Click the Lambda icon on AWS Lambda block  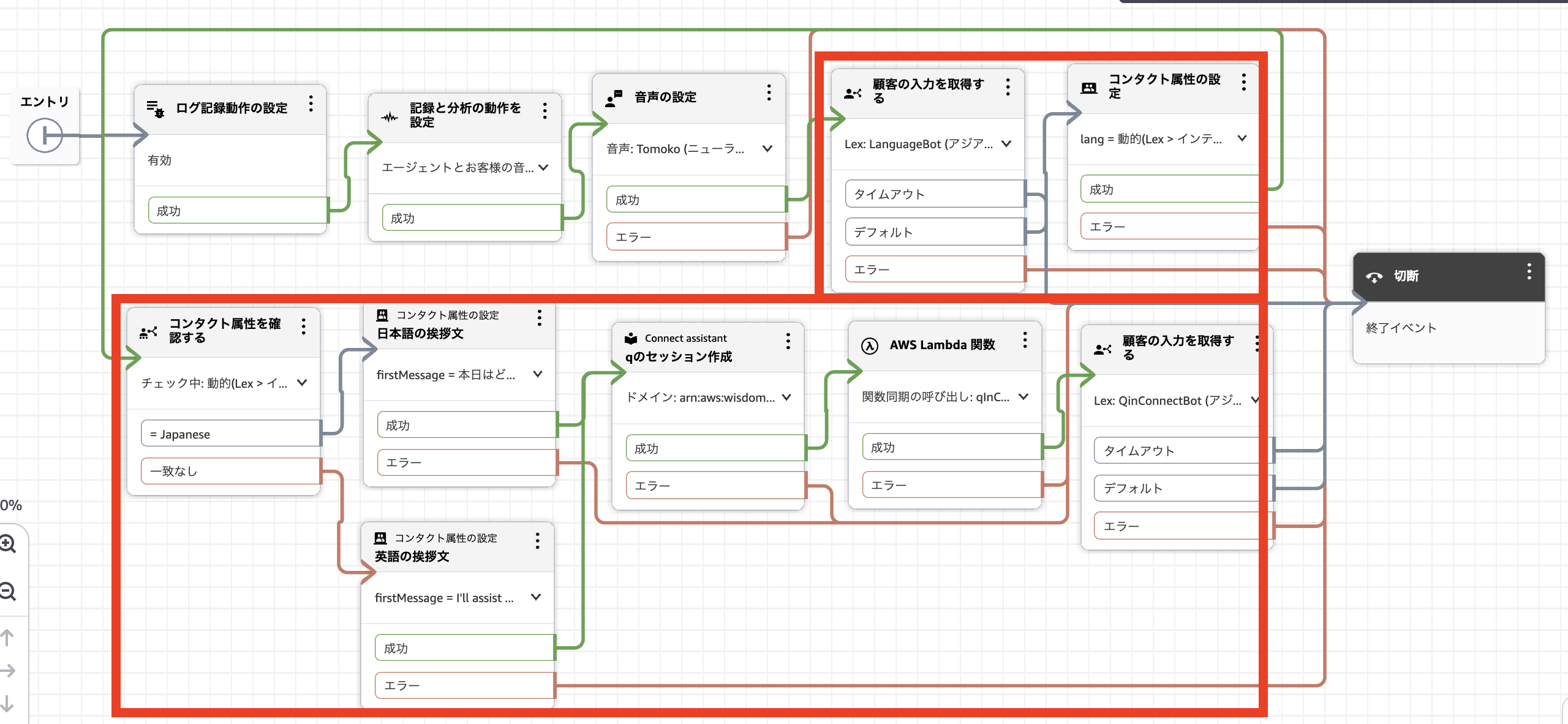[870, 345]
